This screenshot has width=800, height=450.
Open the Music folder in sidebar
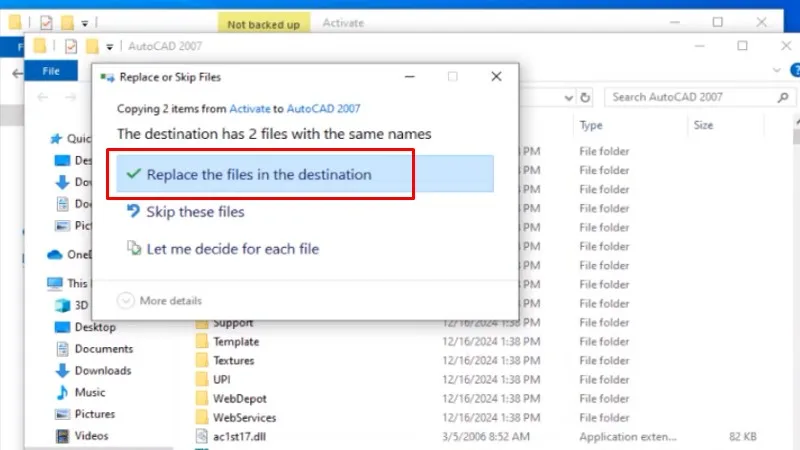(89, 392)
